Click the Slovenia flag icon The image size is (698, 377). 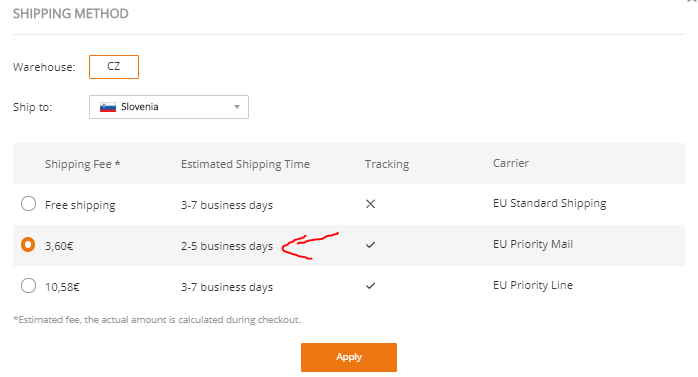point(108,107)
